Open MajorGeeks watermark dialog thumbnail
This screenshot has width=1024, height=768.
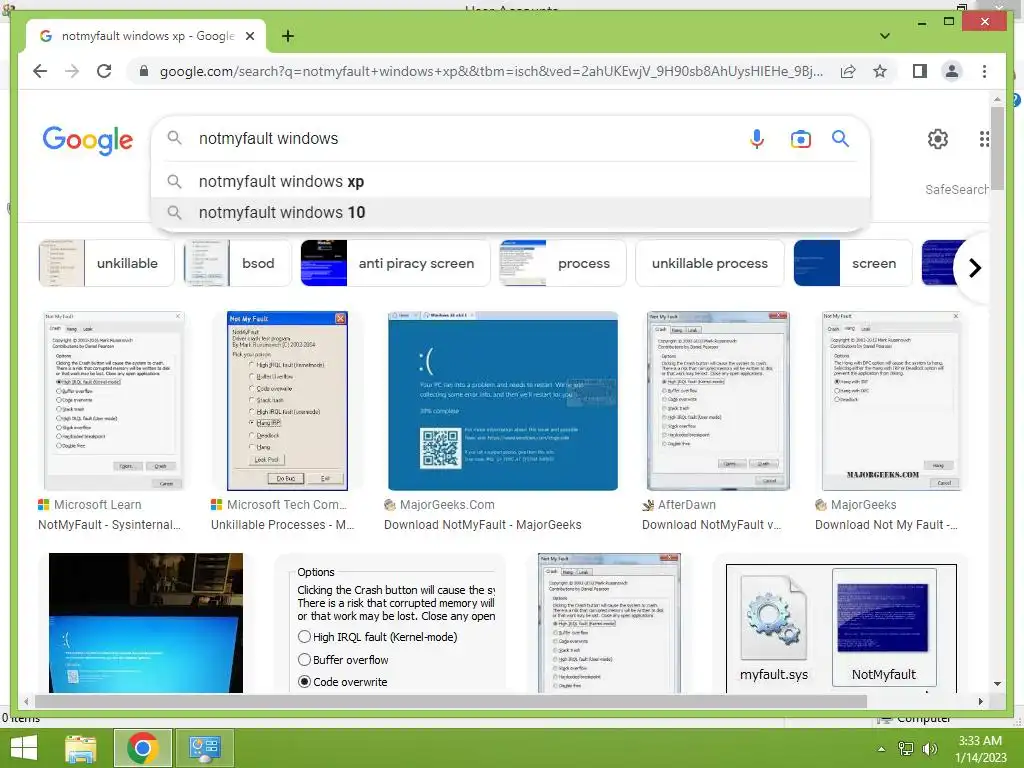pyautogui.click(x=891, y=401)
